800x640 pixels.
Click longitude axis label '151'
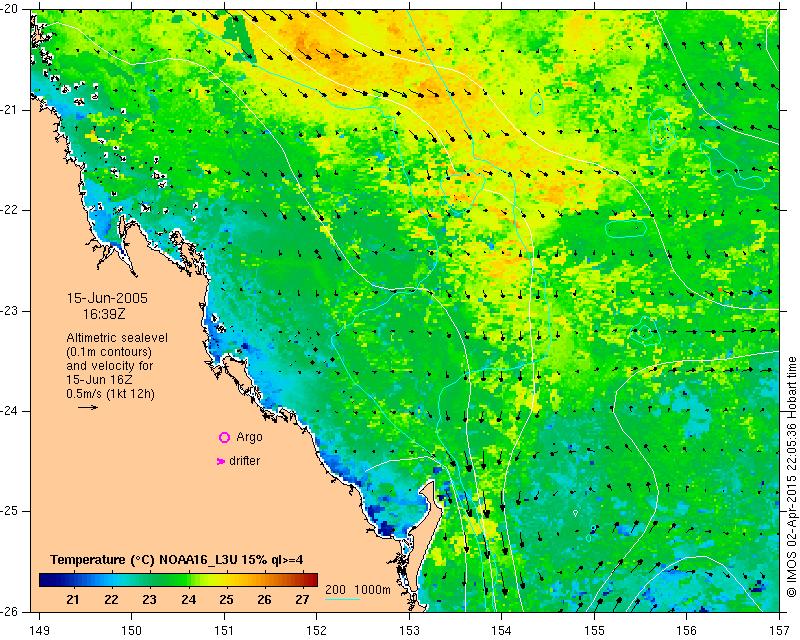(224, 631)
